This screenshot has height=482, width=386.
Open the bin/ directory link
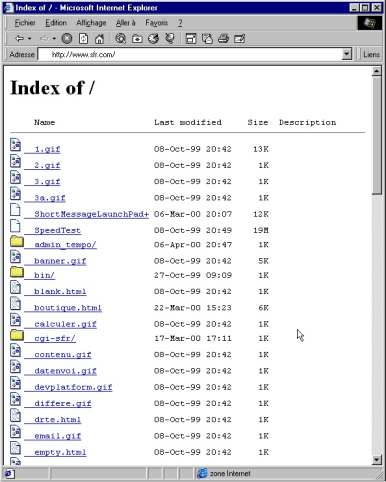click(44, 275)
